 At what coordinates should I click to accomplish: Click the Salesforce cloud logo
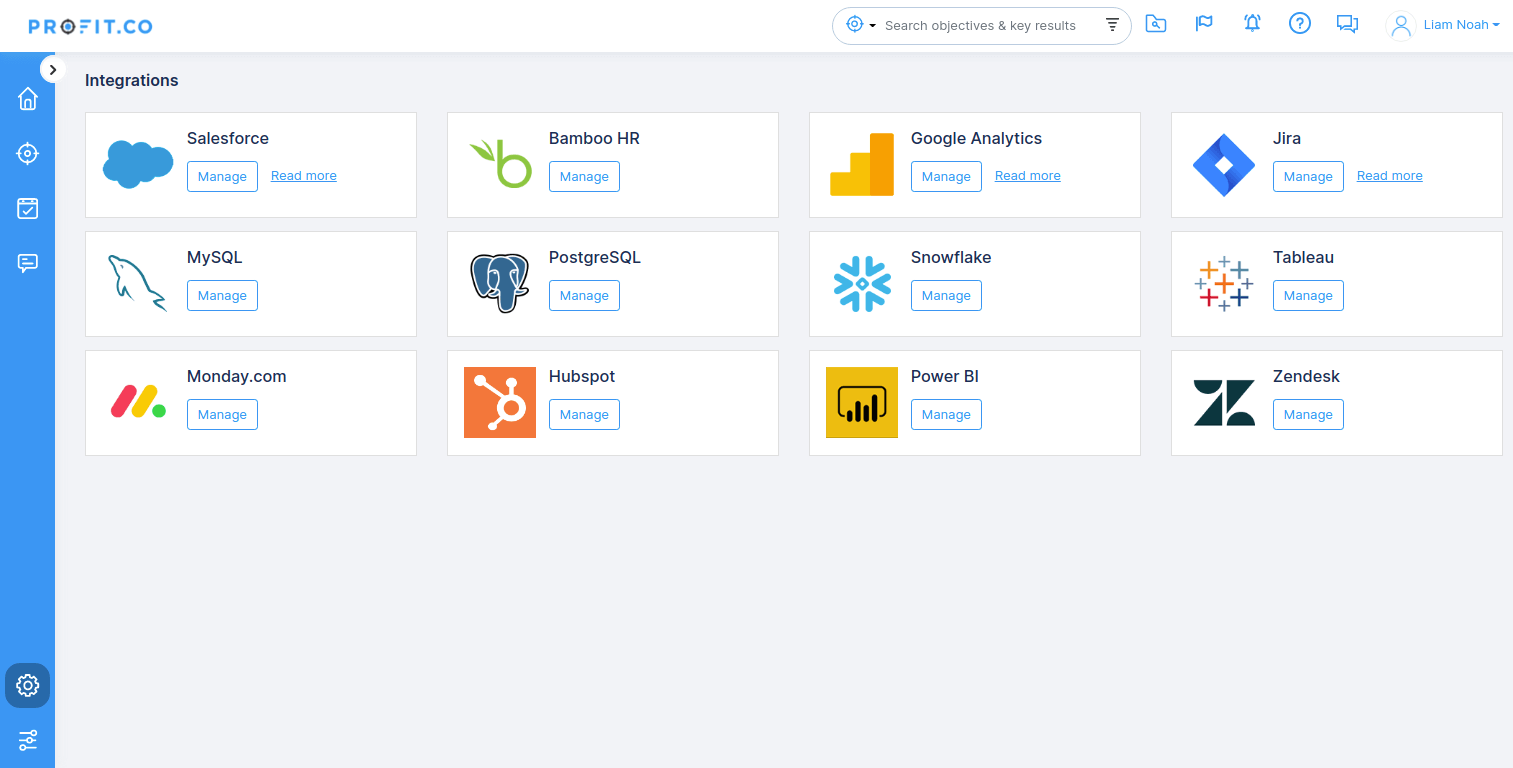(138, 164)
